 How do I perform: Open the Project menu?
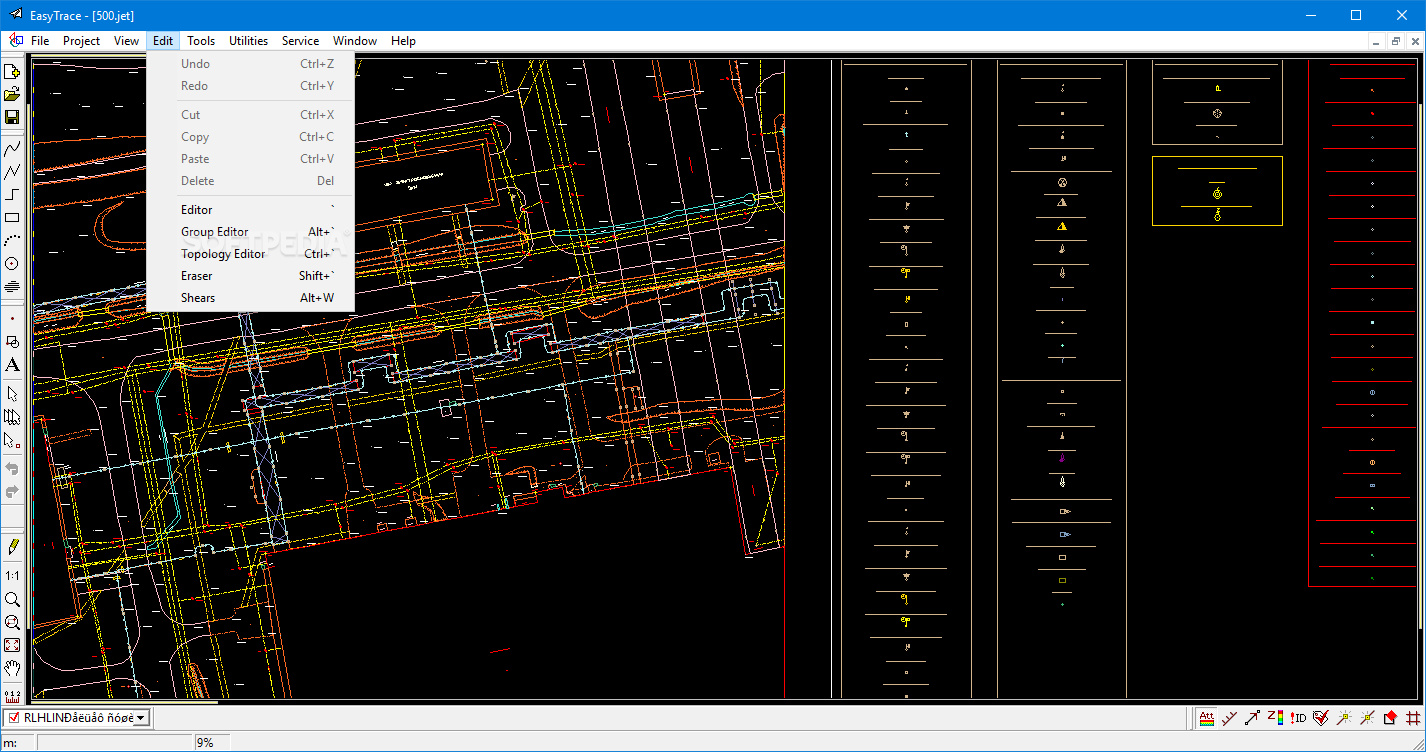[81, 41]
